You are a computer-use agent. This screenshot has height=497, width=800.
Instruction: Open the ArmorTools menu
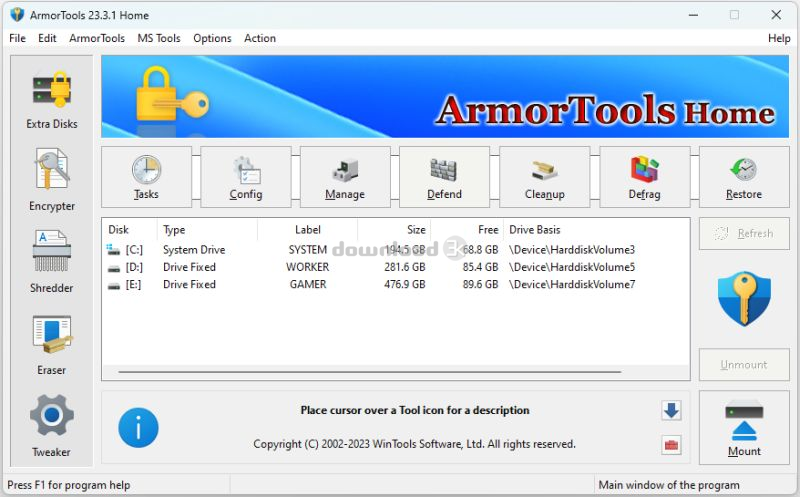coord(97,38)
